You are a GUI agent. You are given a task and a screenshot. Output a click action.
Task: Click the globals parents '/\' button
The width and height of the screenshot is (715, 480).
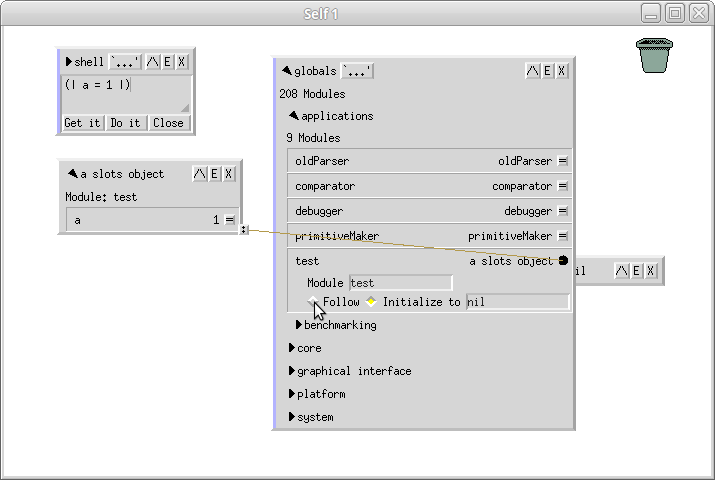tap(533, 71)
